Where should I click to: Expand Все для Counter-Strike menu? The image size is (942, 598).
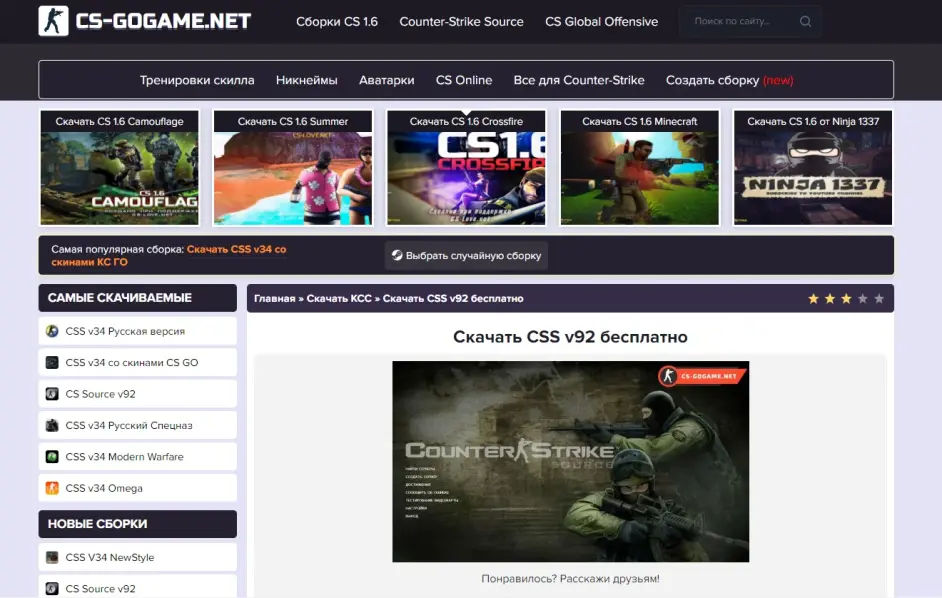[x=579, y=80]
